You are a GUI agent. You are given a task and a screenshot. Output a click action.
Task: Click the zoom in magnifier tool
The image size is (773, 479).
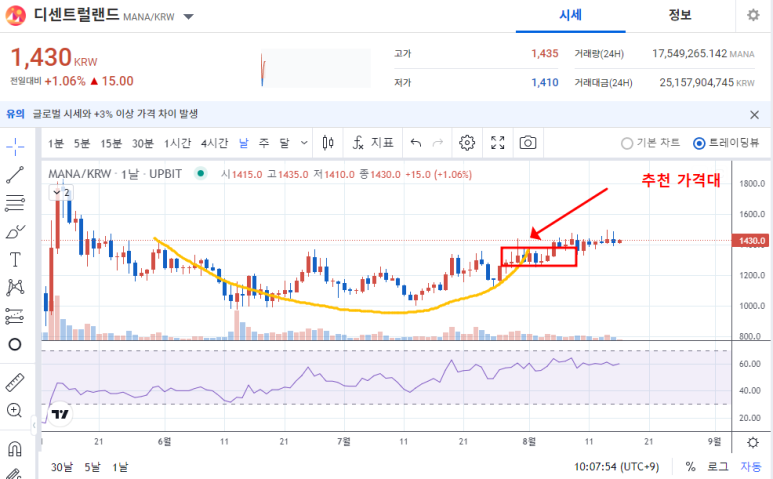(x=14, y=411)
